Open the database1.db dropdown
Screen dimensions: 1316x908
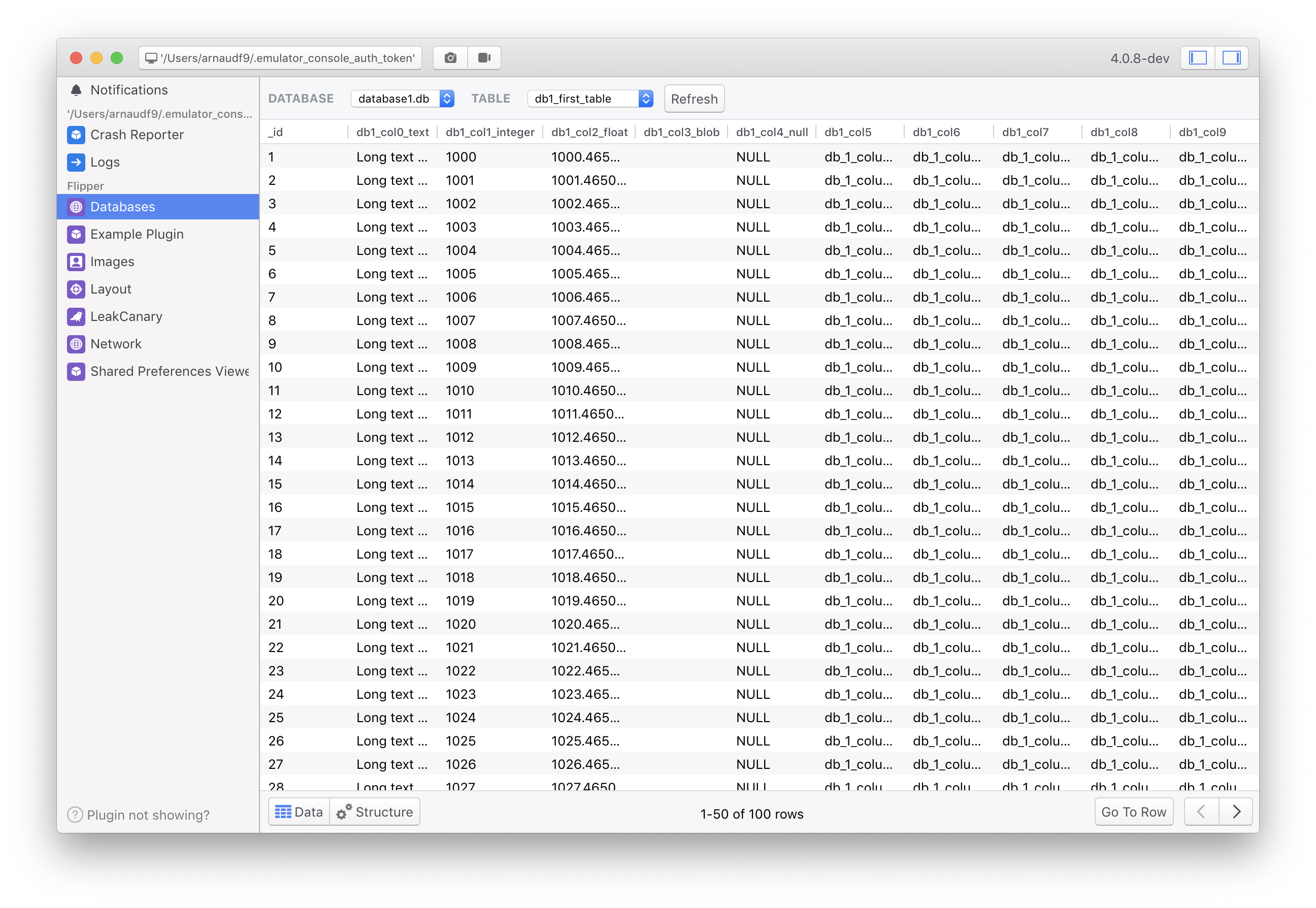(x=402, y=99)
